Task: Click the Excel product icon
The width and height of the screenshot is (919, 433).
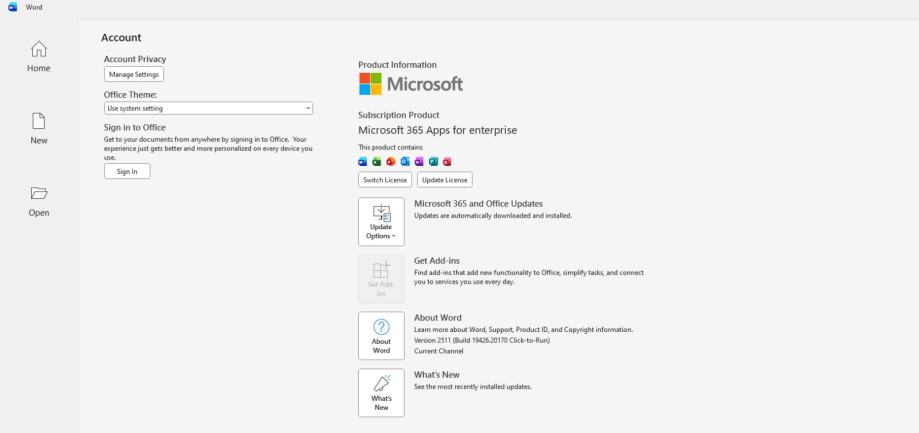Action: coord(377,162)
